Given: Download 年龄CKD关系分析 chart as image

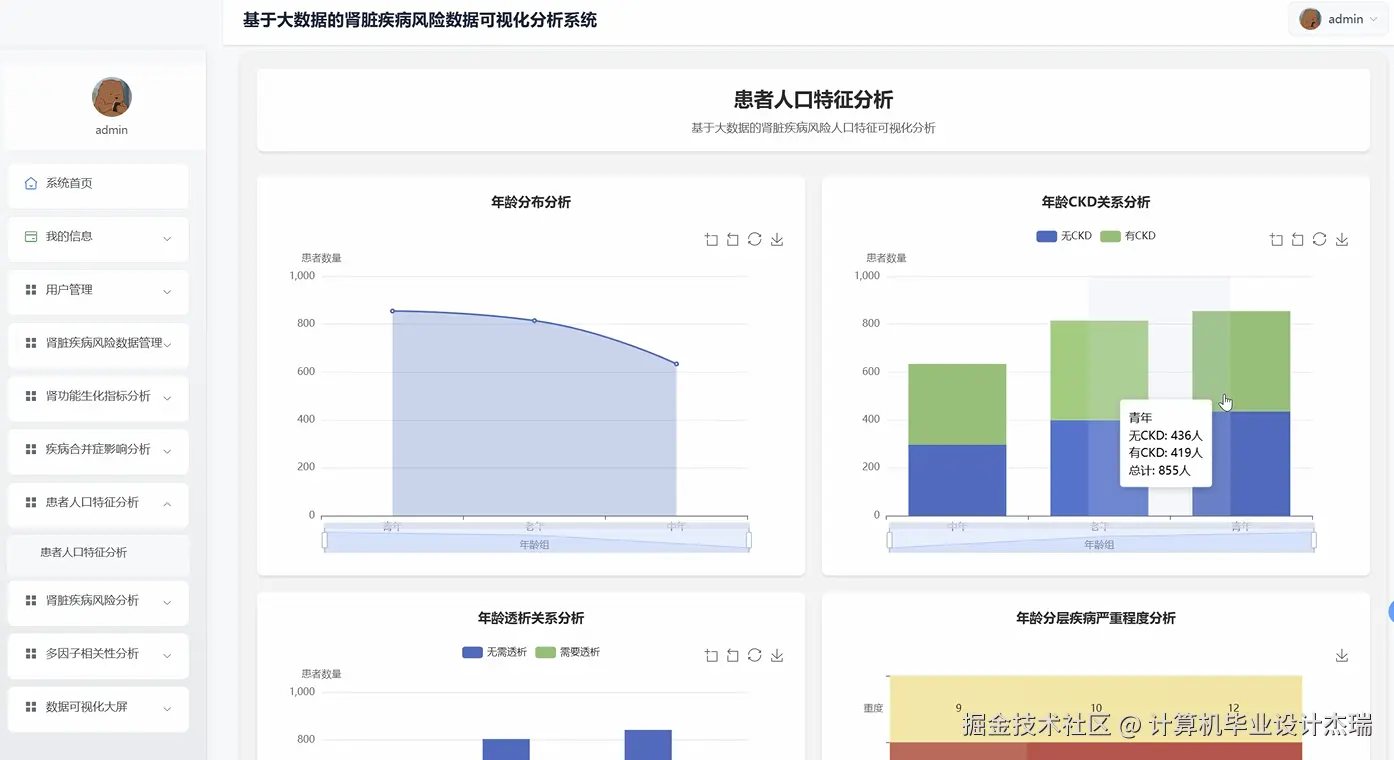Looking at the screenshot, I should pos(1342,240).
